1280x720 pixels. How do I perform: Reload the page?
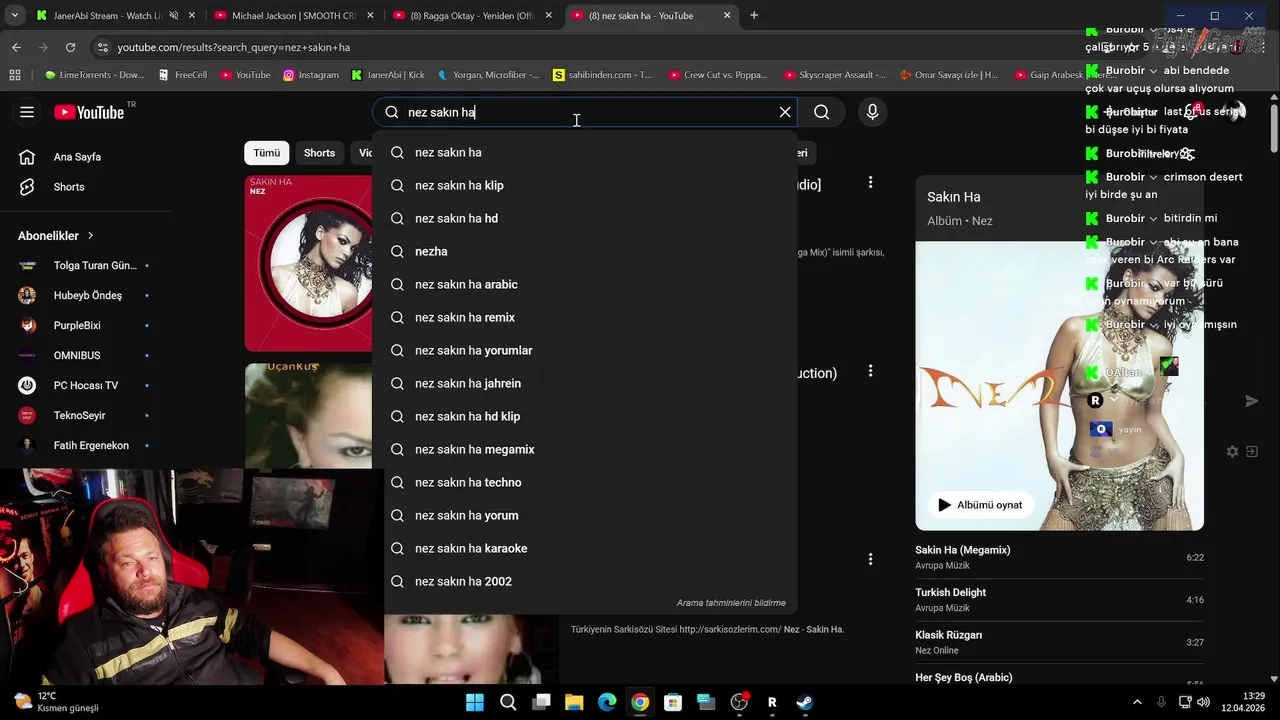click(x=70, y=47)
